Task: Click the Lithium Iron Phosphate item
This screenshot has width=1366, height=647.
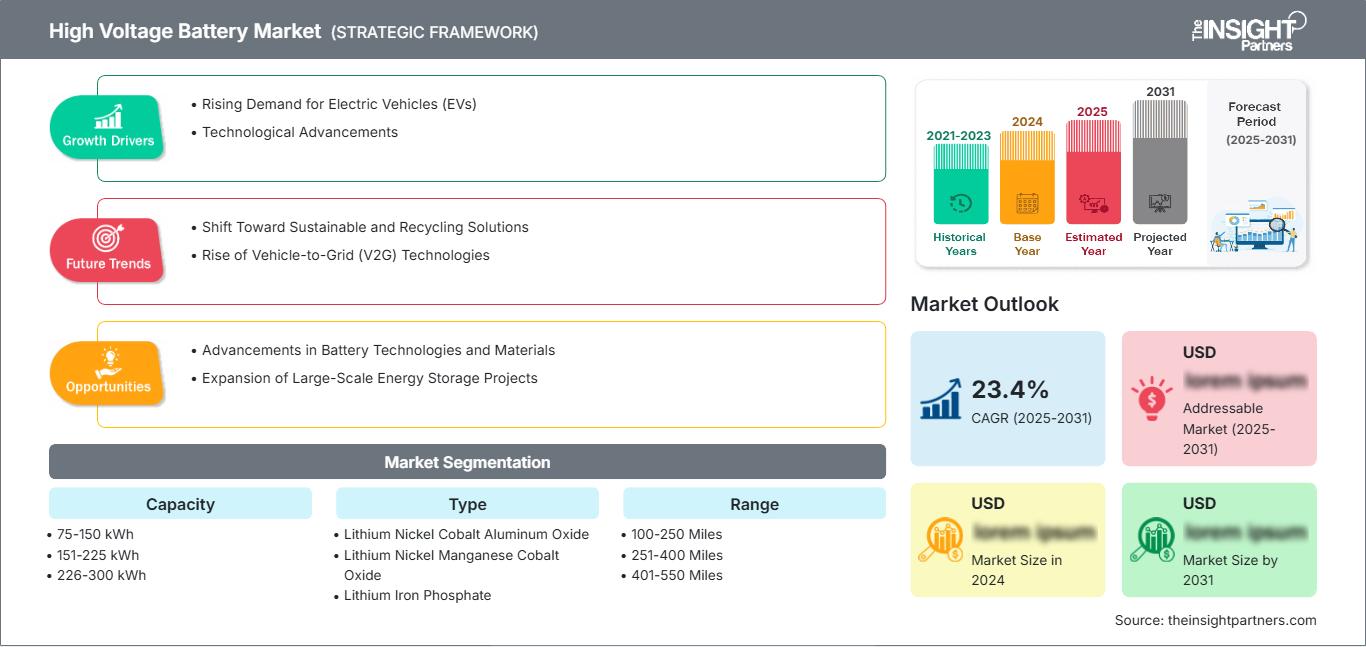Action: point(417,595)
